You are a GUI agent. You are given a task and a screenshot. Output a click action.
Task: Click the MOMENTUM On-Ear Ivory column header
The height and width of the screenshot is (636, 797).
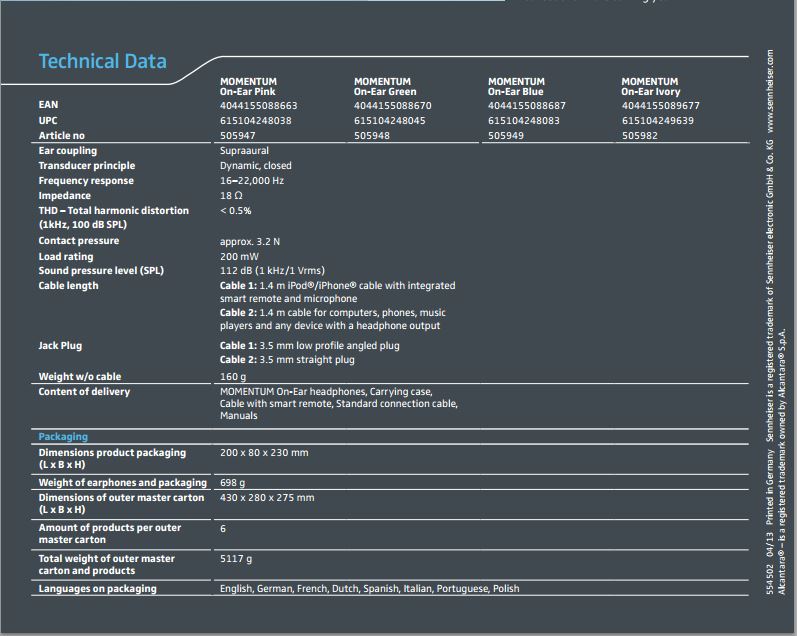[650, 86]
